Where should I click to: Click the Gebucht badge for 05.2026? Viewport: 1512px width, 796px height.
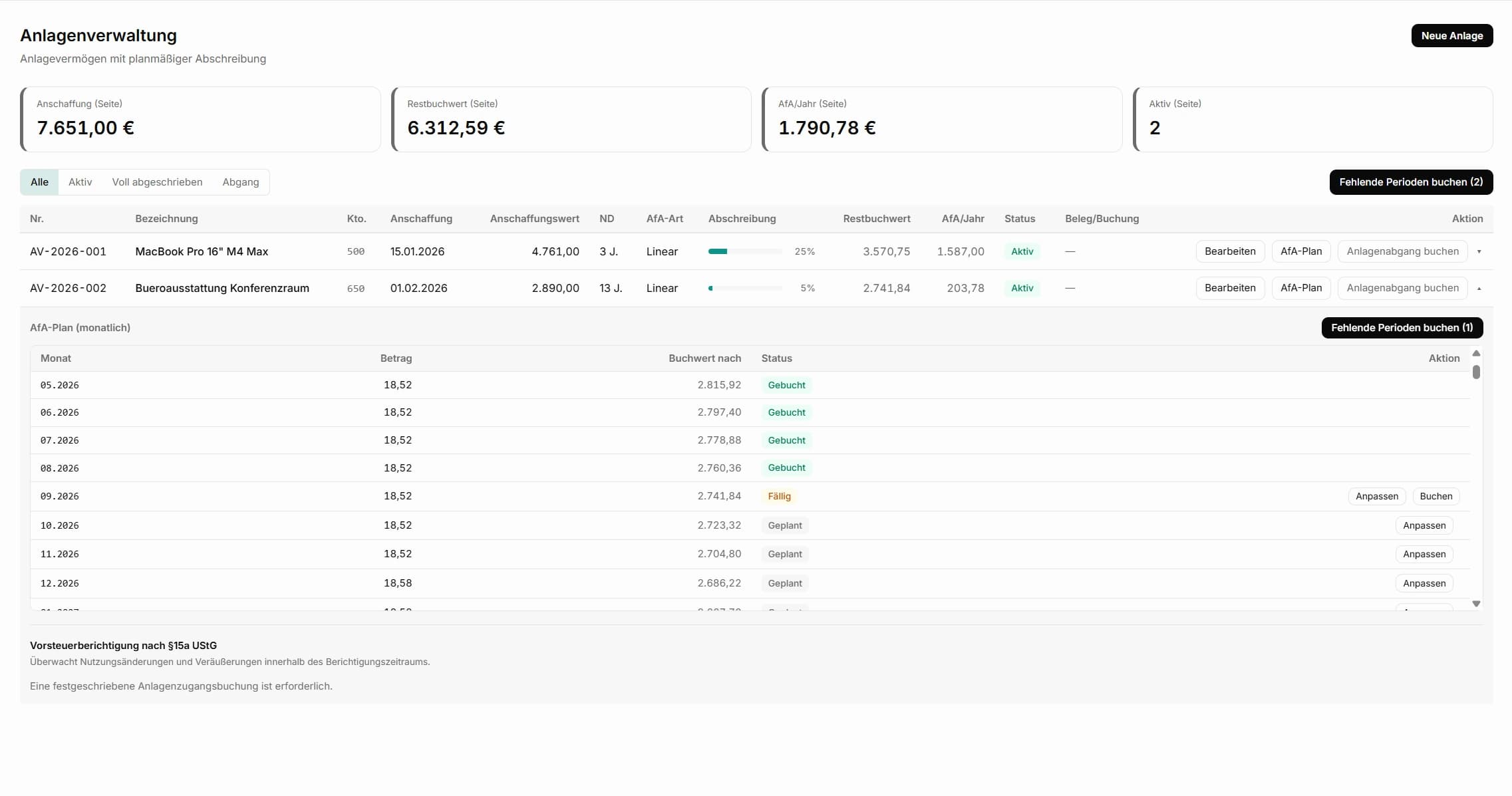pos(786,385)
